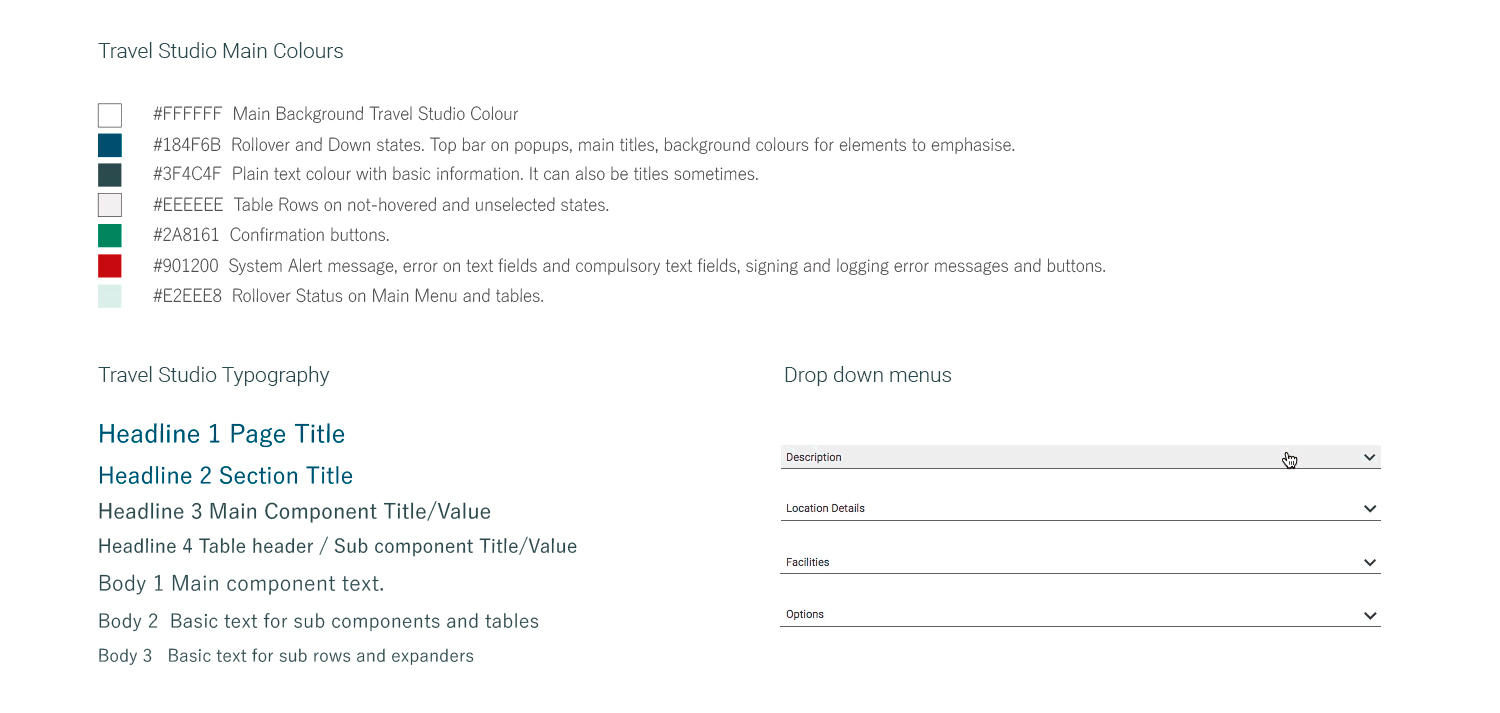Click the Facilities menu label
Image resolution: width=1500 pixels, height=713 pixels.
point(808,562)
